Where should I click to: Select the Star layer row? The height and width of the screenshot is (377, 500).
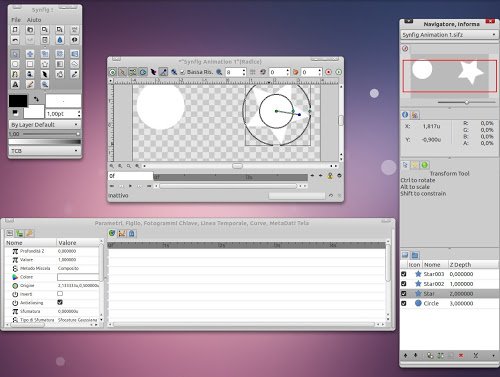[449, 294]
